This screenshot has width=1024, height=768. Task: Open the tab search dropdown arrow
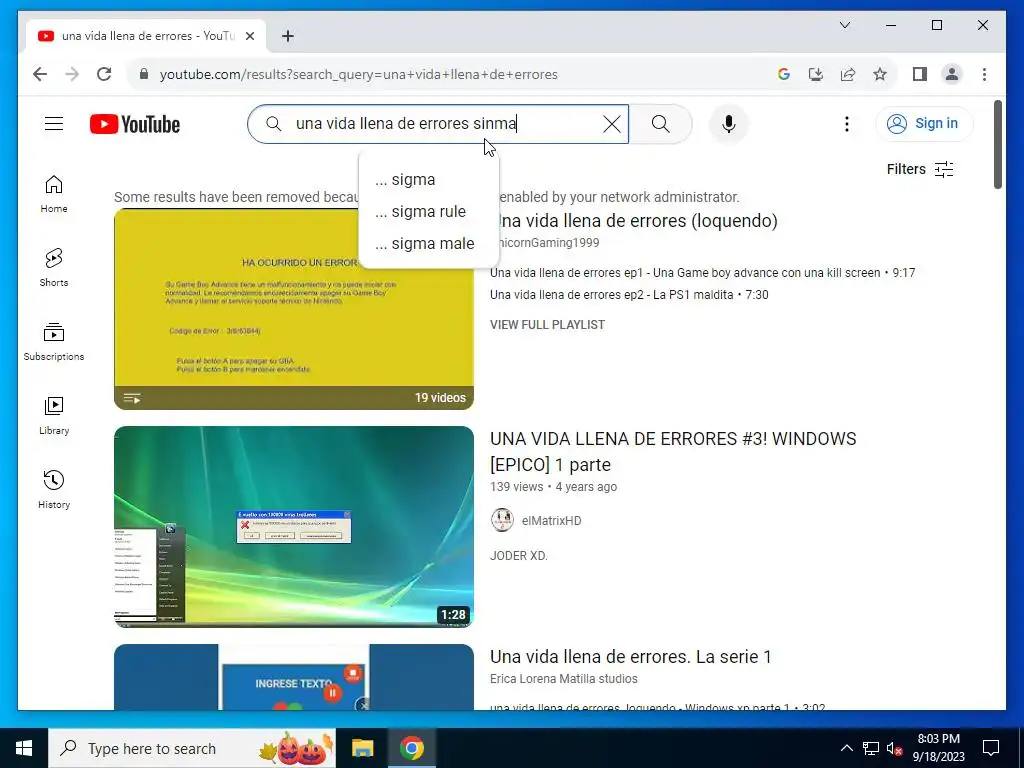click(844, 25)
